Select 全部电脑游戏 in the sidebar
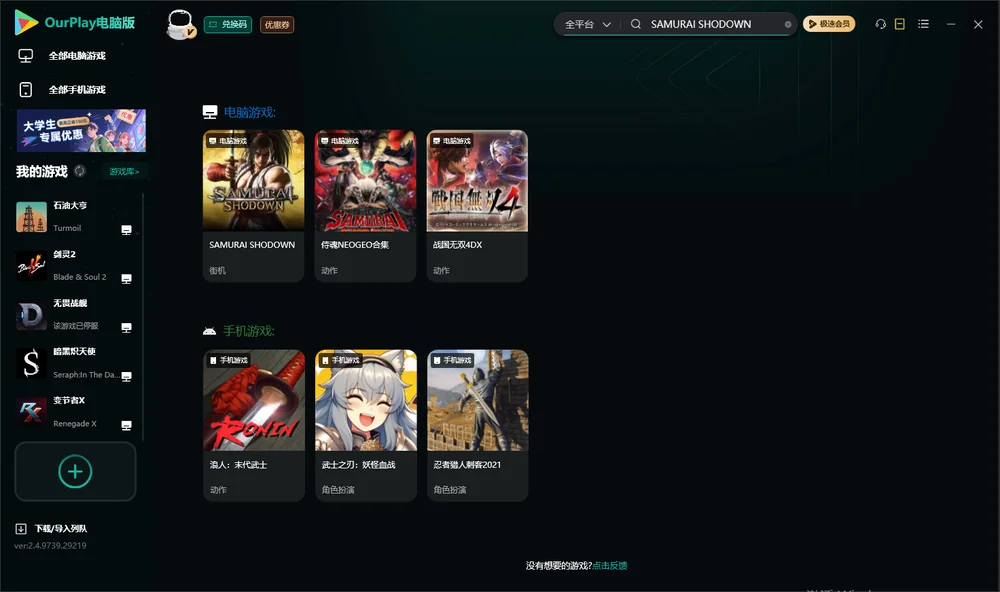The image size is (1000, 592). pyautogui.click(x=77, y=56)
